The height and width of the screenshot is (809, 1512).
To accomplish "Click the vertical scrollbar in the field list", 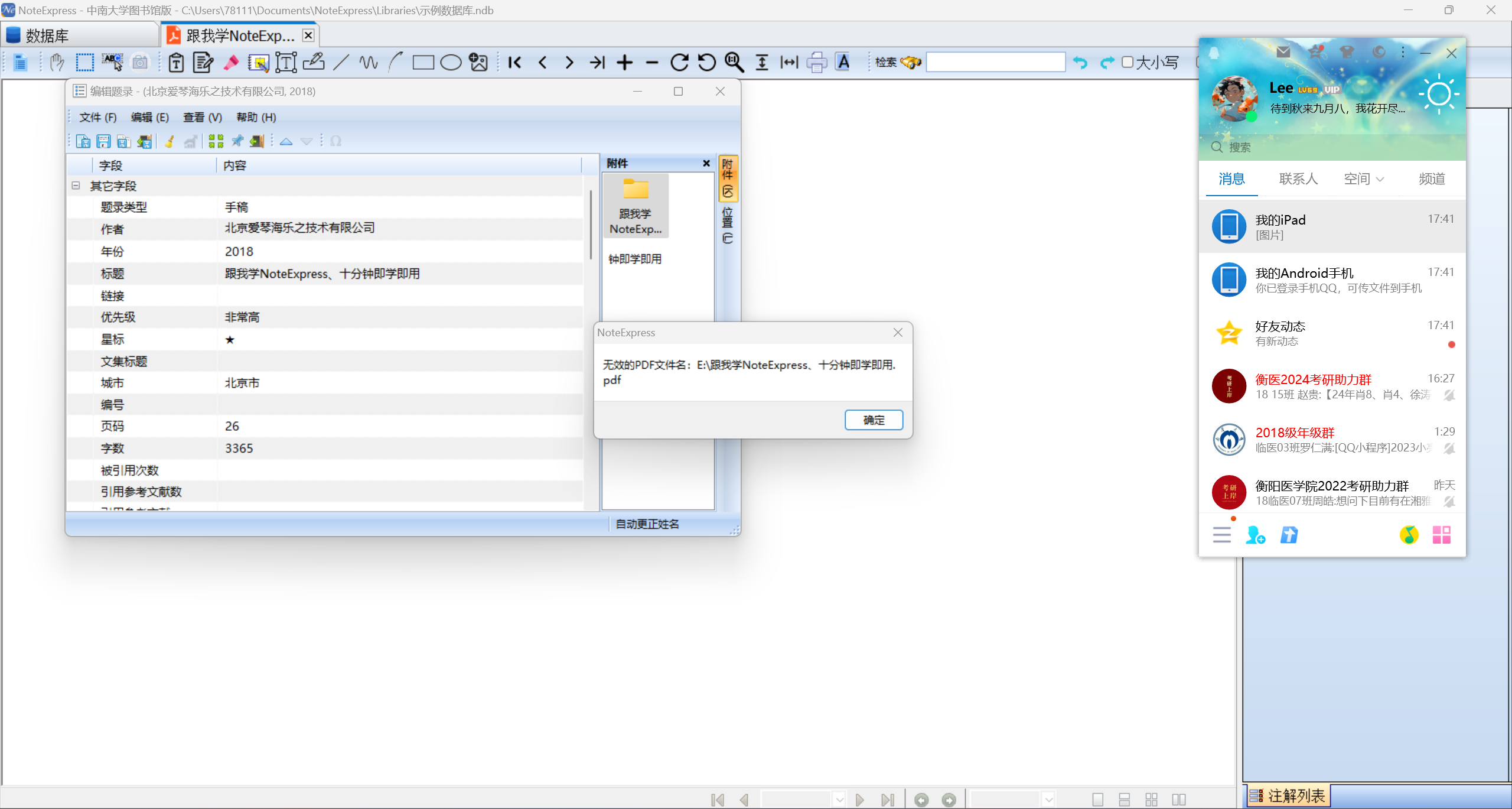I will pos(591,225).
